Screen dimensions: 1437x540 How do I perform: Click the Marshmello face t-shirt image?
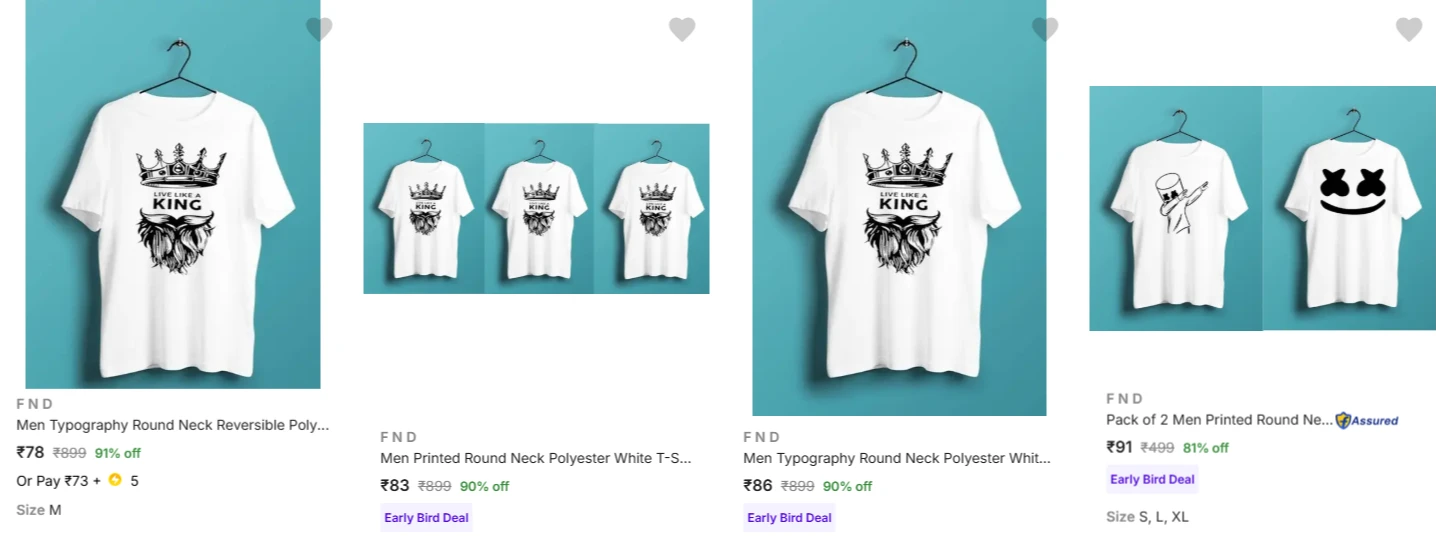1349,208
